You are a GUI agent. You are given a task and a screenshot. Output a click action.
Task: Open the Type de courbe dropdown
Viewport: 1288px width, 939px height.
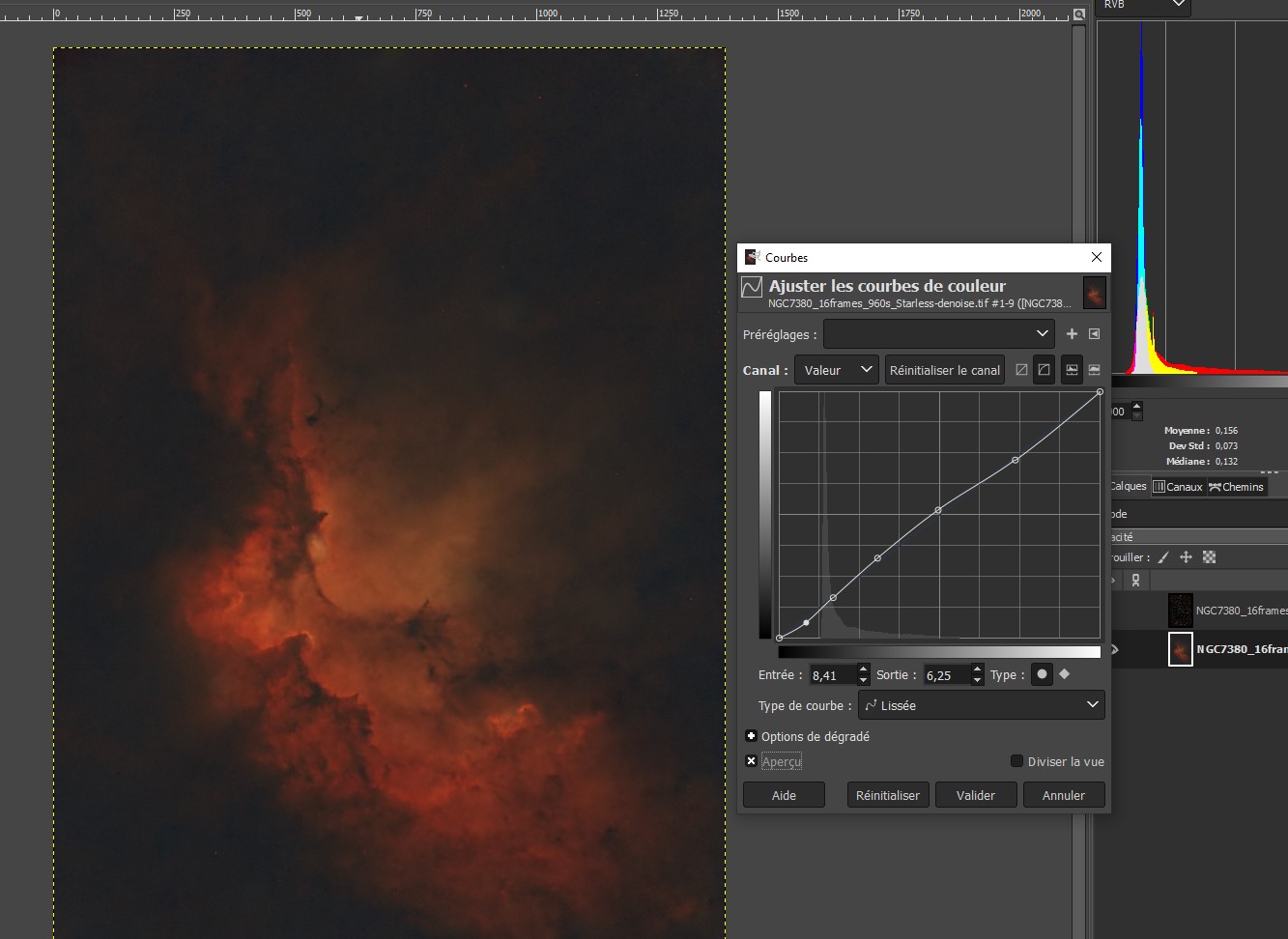981,705
